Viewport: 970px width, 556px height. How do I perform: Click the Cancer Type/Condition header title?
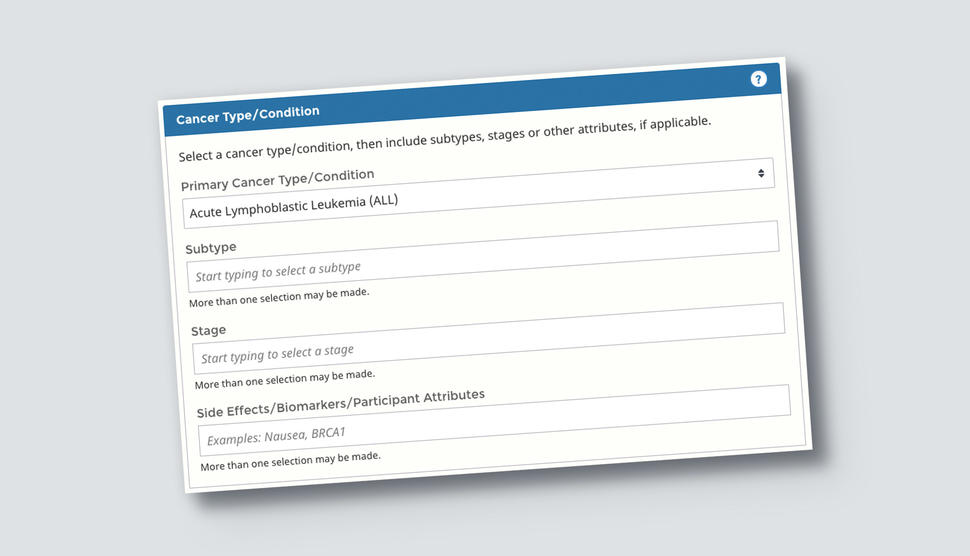(x=248, y=115)
